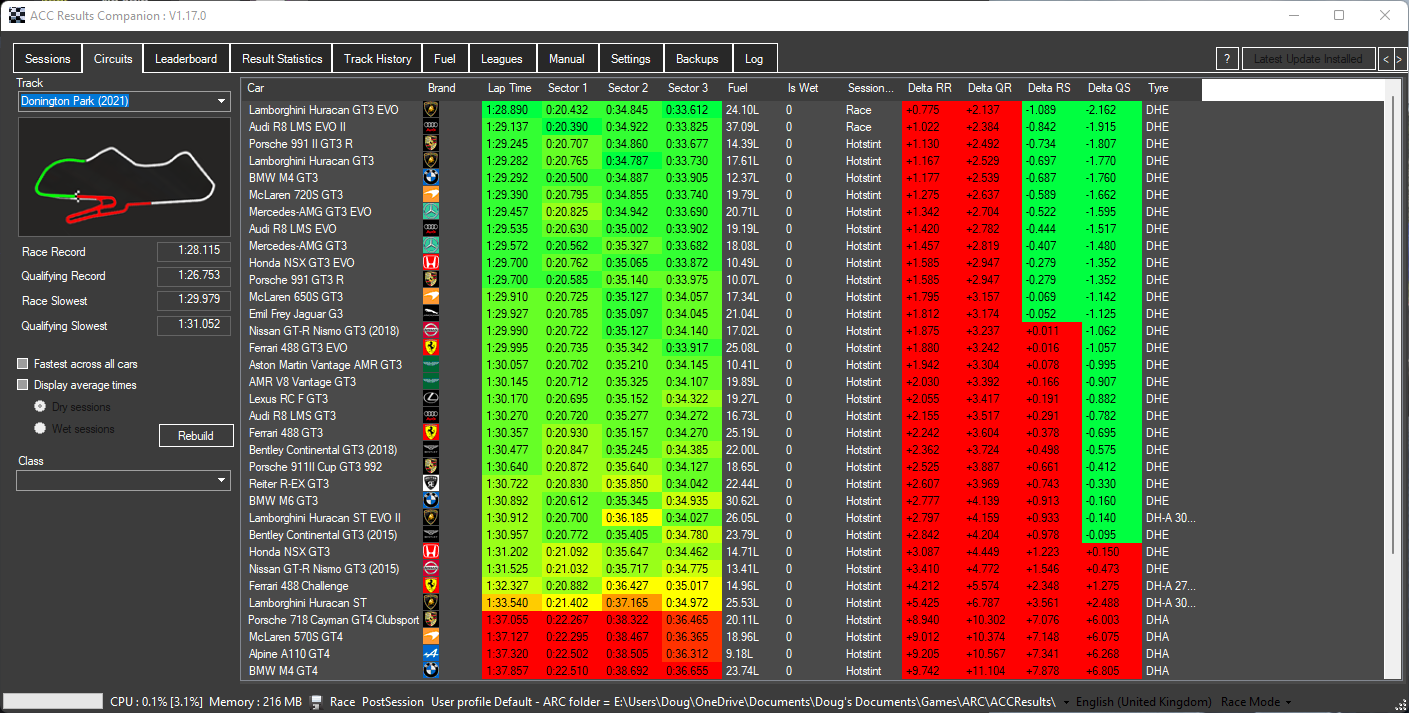
Task: Switch to the Leaderboard tab
Action: tap(186, 59)
